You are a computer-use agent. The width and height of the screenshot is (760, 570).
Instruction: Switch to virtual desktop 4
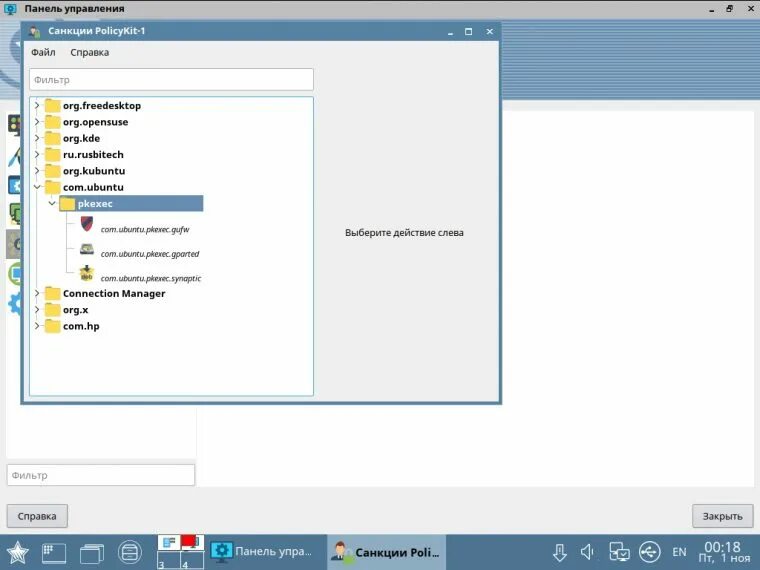[x=192, y=560]
